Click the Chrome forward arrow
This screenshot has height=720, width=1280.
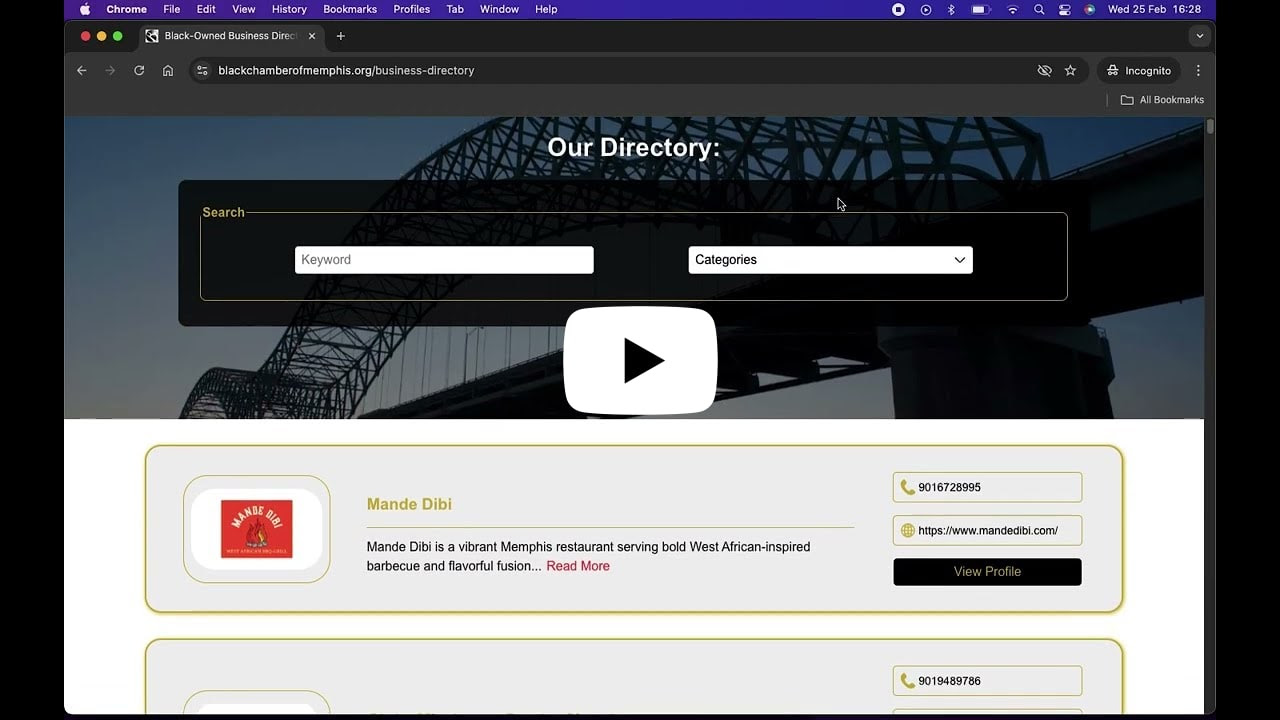pyautogui.click(x=110, y=70)
